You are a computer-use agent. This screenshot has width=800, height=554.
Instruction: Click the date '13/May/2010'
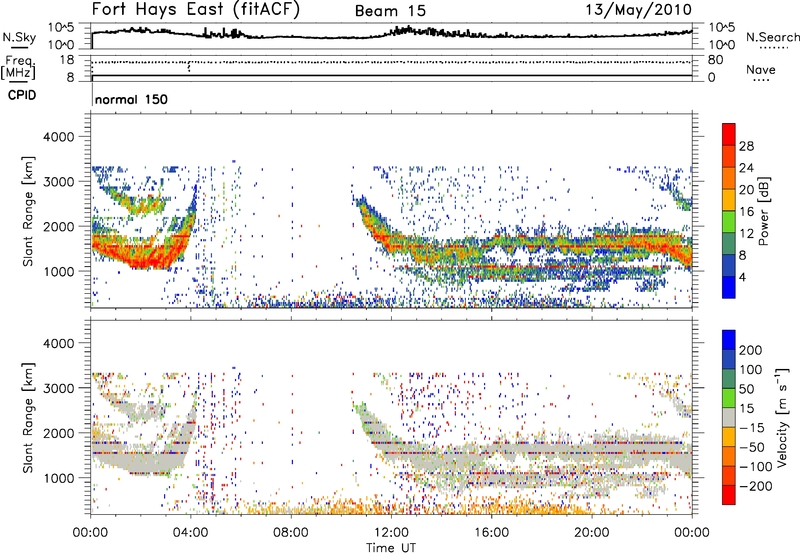[638, 10]
